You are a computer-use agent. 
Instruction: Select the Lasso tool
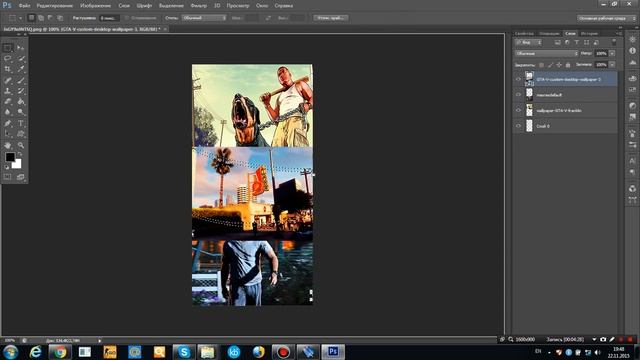pyautogui.click(x=8, y=58)
